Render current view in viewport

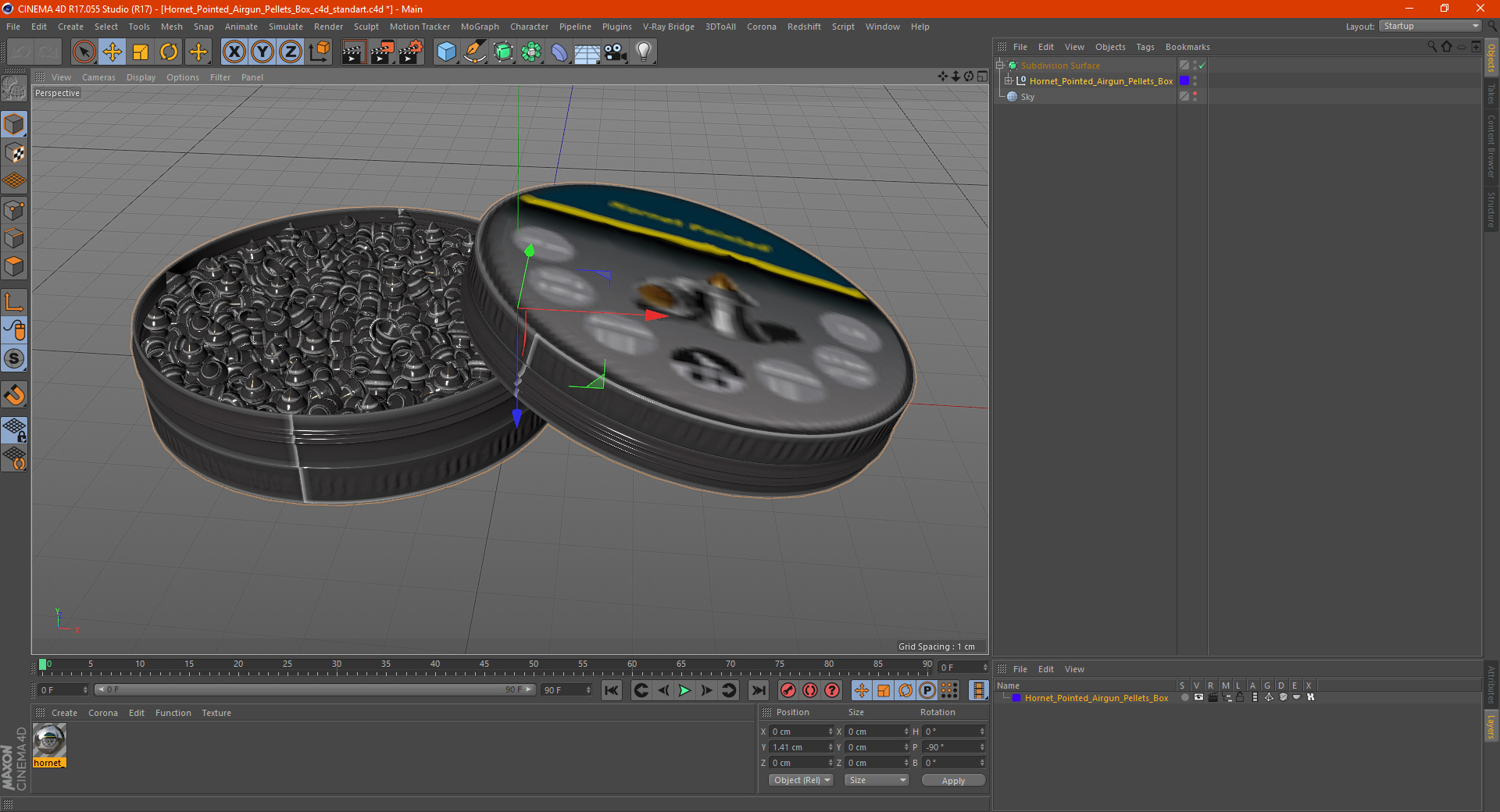tap(353, 52)
